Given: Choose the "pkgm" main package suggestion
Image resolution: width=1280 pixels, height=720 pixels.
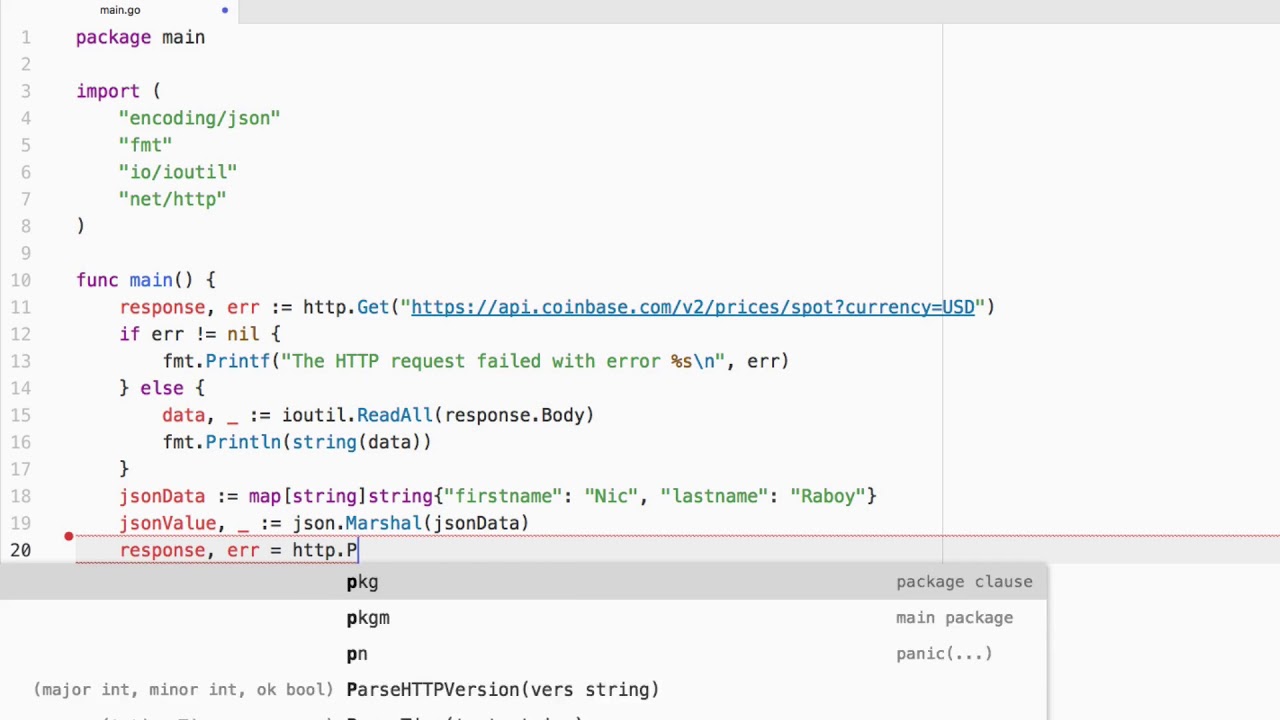Looking at the screenshot, I should coord(368,618).
